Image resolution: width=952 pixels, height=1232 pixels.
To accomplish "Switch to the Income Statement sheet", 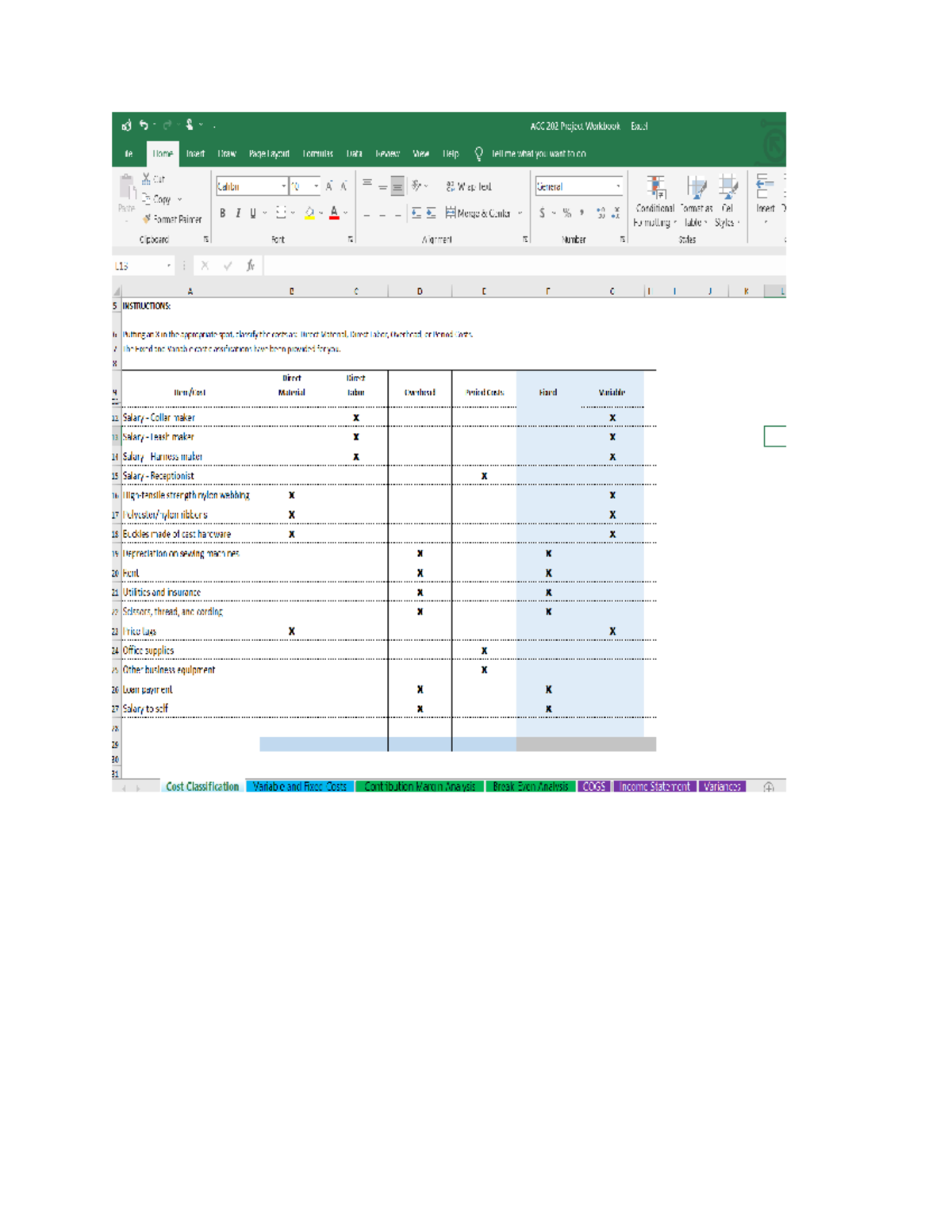I will point(655,787).
